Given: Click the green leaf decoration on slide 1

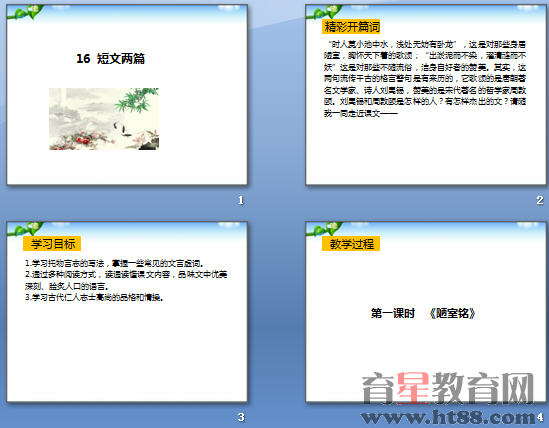Looking at the screenshot, I should tap(25, 12).
